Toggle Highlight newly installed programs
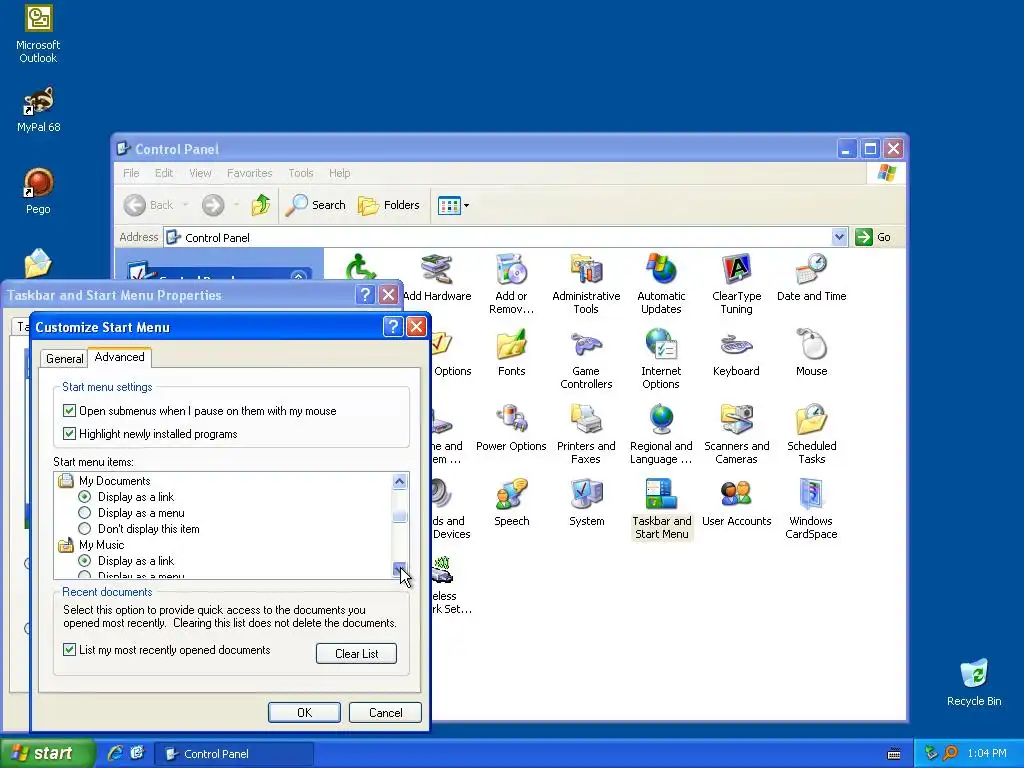This screenshot has width=1024, height=768. [x=69, y=434]
